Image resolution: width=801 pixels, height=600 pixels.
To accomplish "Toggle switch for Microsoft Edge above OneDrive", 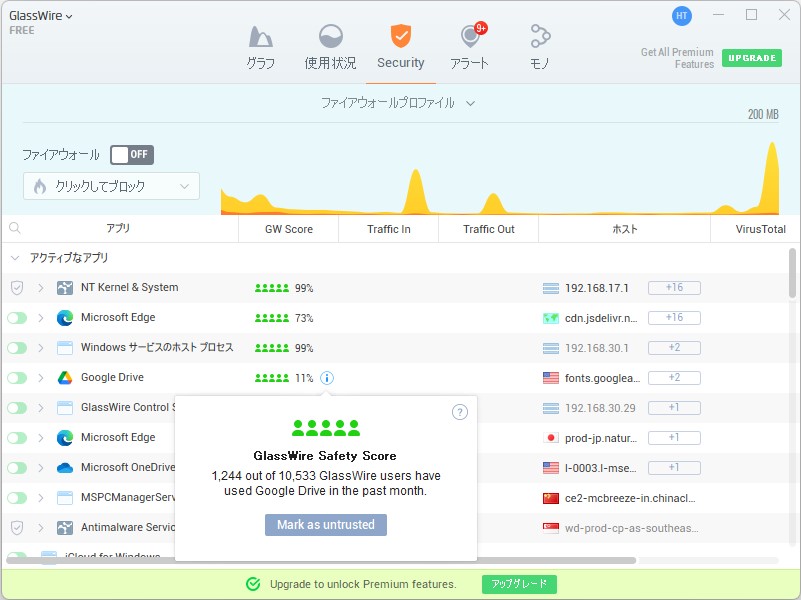I will [x=17, y=438].
